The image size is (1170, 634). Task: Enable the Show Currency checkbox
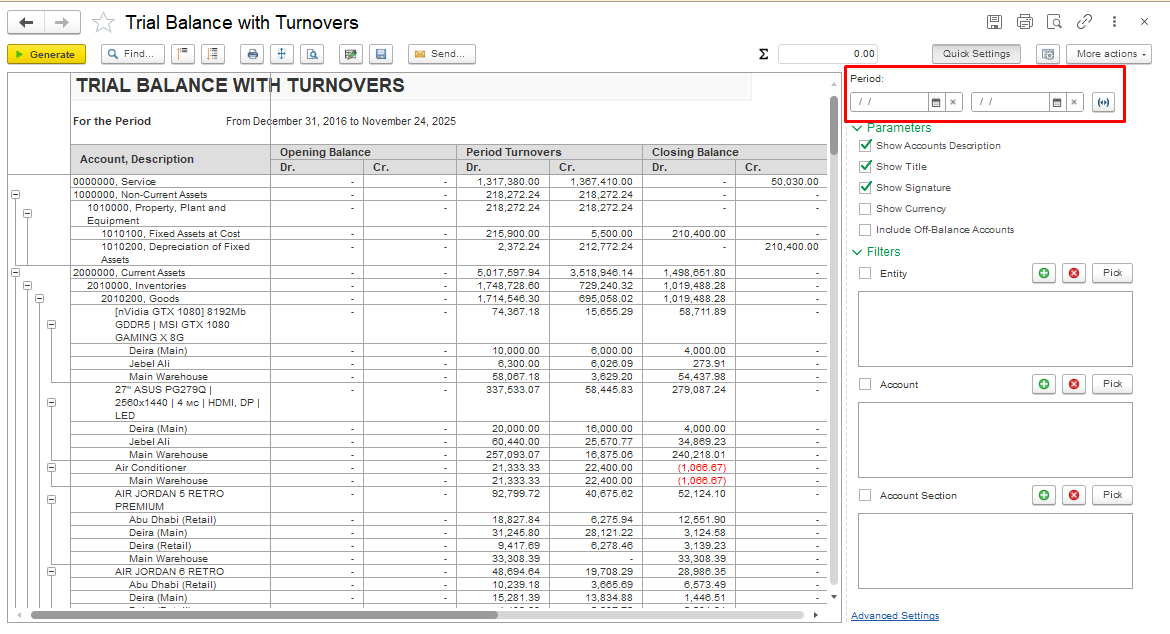pyautogui.click(x=865, y=209)
